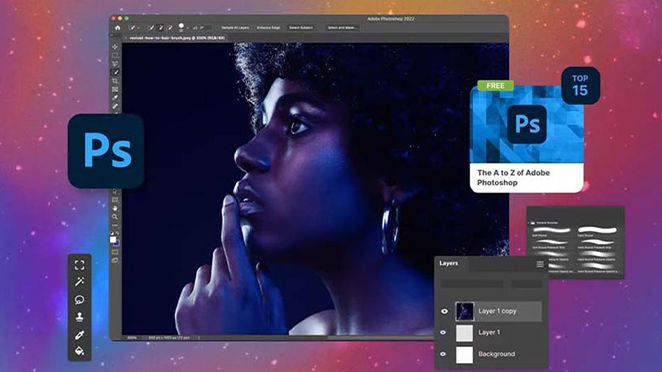
Task: Click the swap foreground and background colors icon
Action: (x=117, y=233)
